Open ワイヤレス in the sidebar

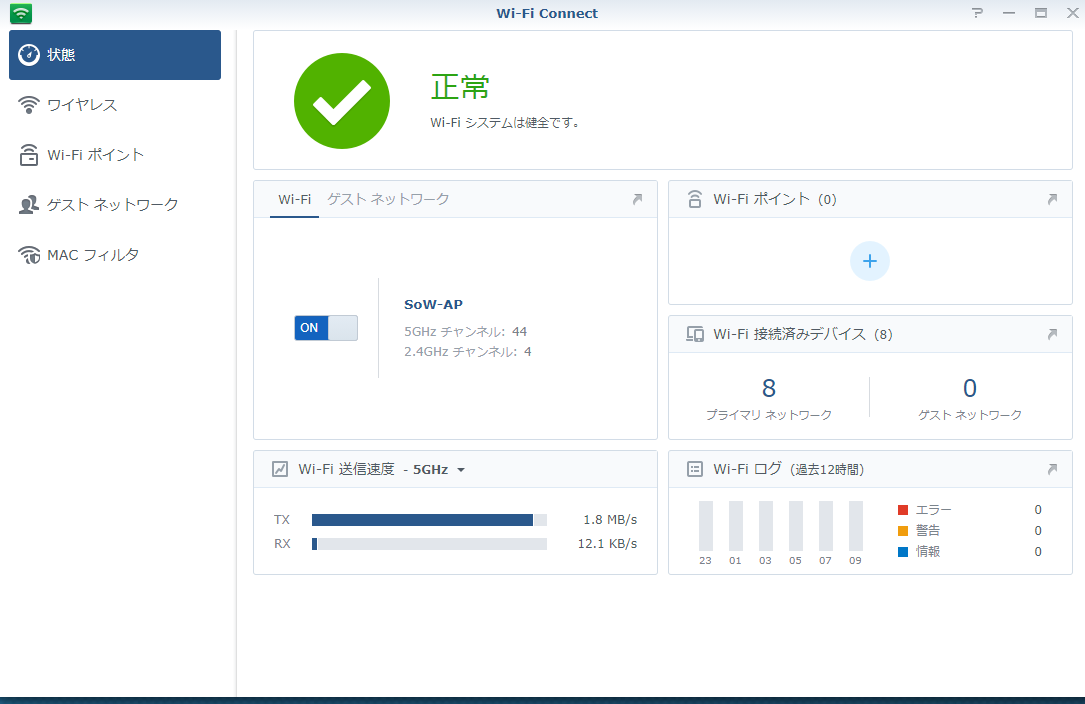pyautogui.click(x=82, y=105)
